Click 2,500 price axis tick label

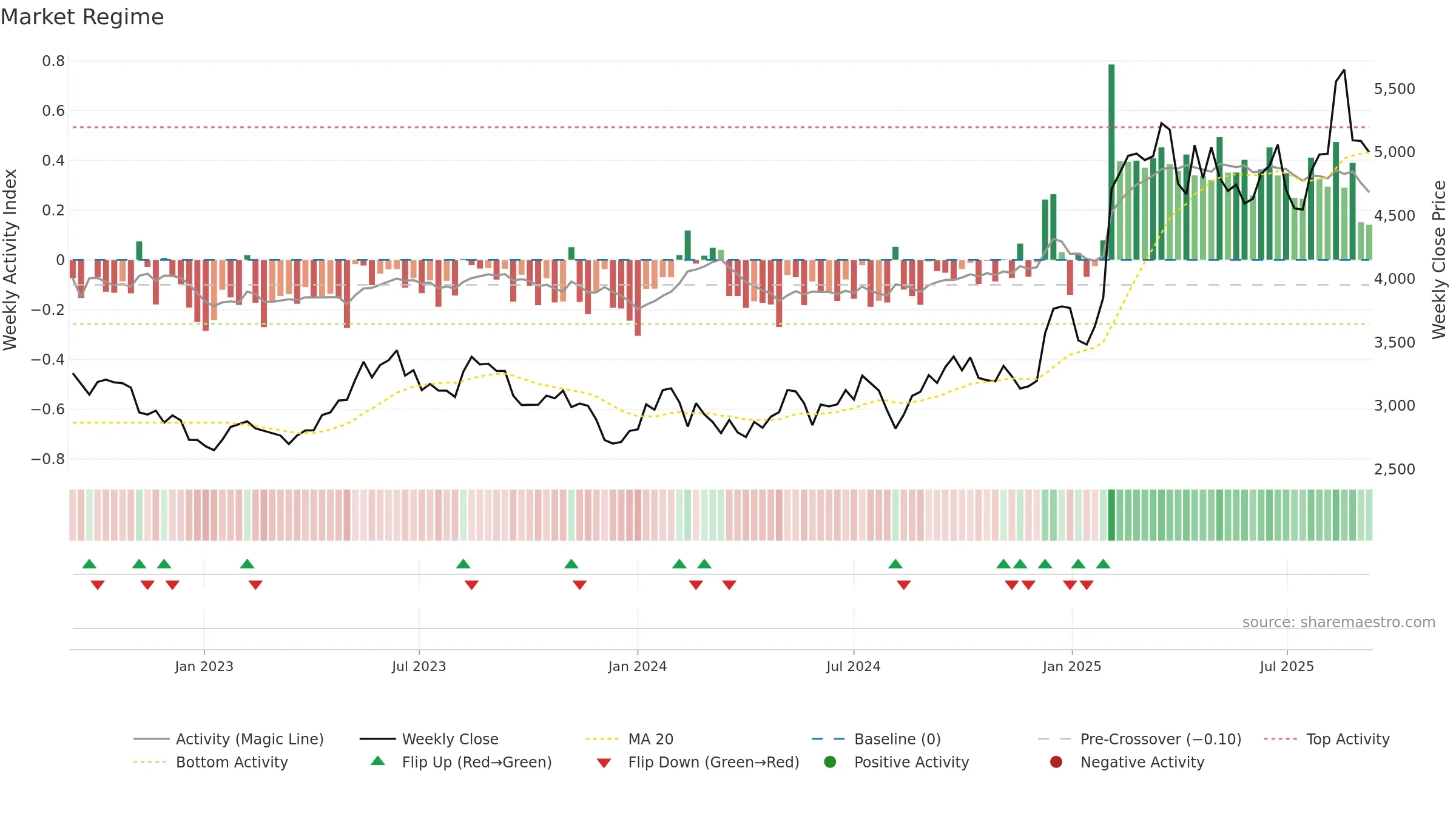pyautogui.click(x=1395, y=469)
